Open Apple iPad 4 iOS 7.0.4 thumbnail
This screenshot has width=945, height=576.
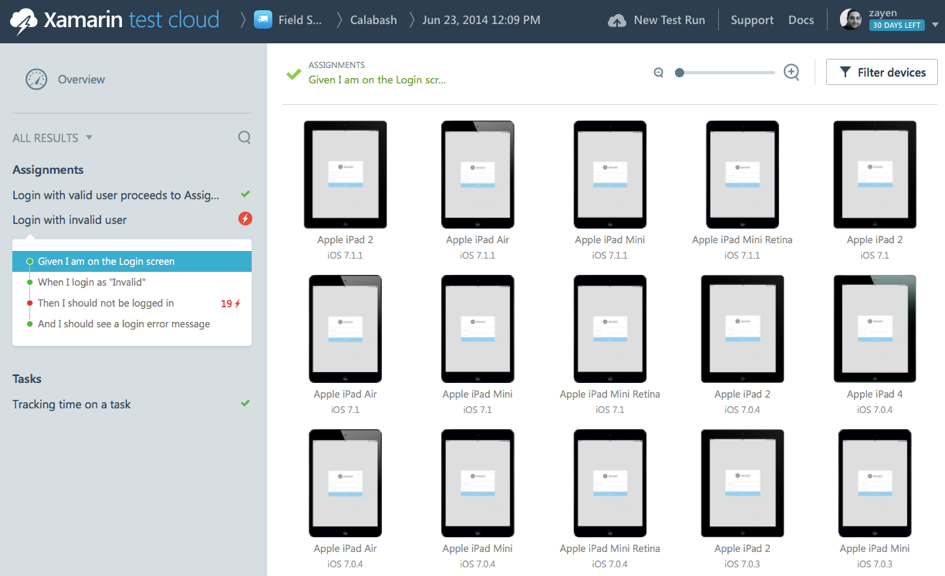[874, 329]
